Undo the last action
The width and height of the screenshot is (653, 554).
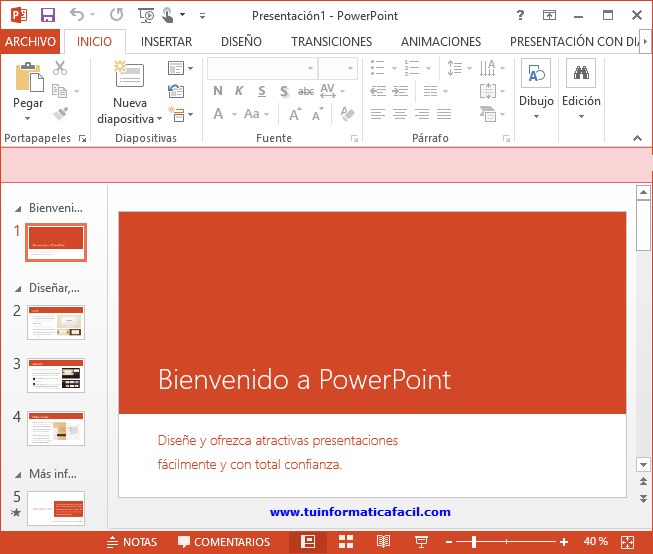pos(77,15)
